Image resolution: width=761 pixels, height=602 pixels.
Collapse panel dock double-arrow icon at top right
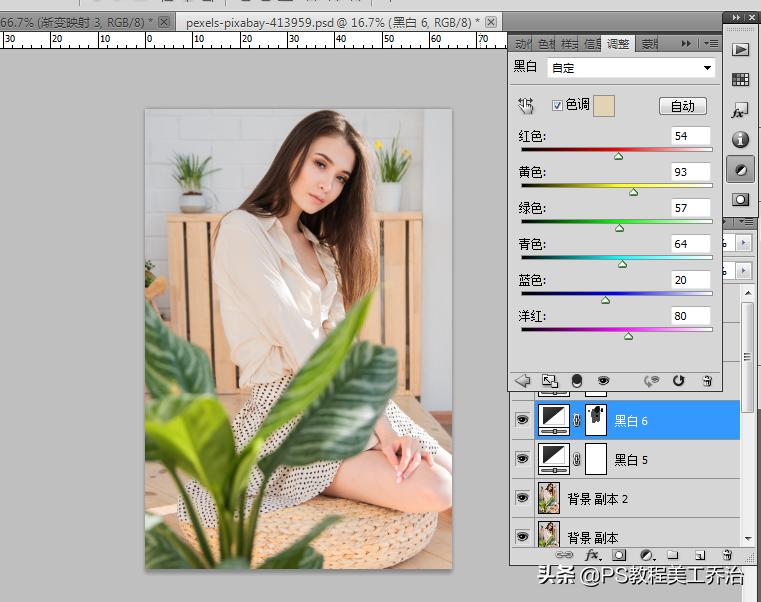(x=736, y=17)
